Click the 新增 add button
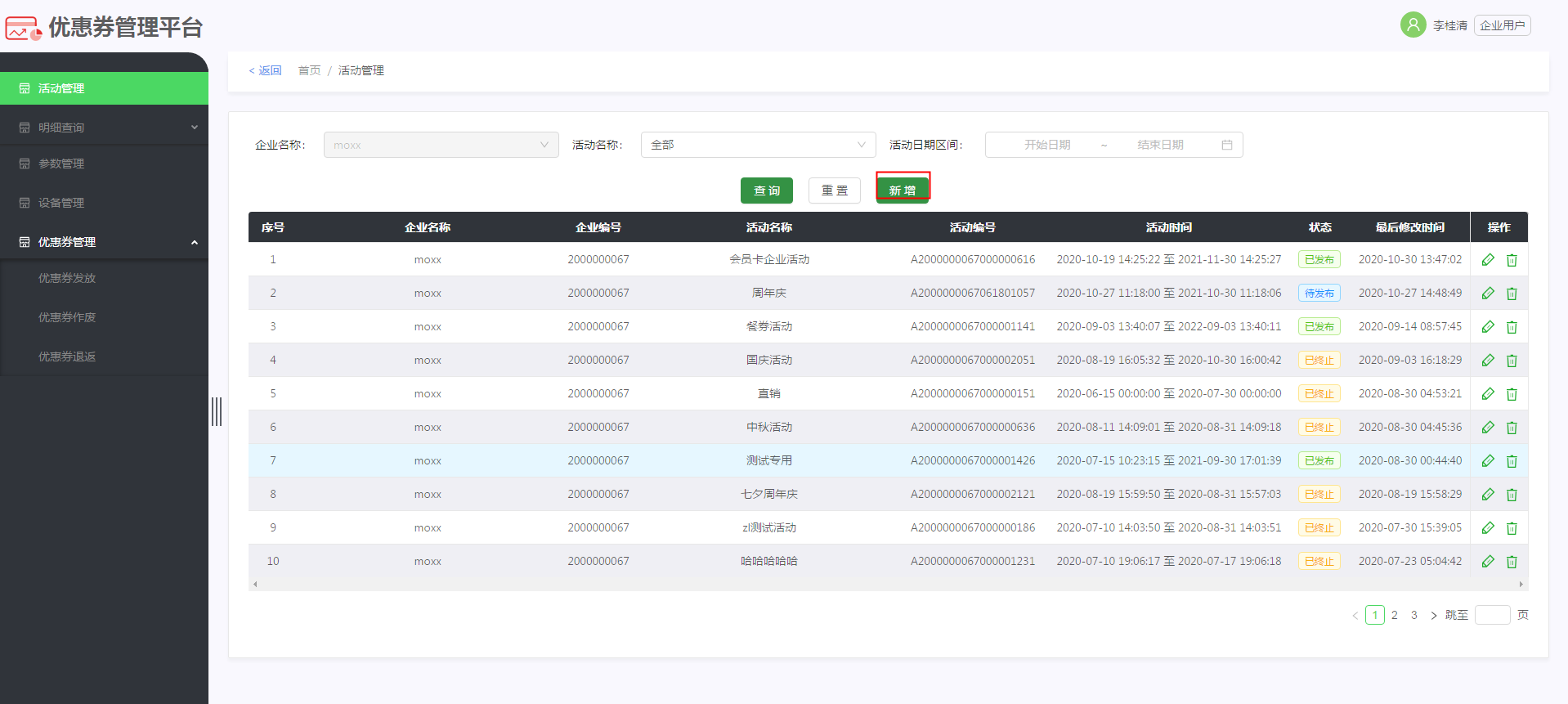Screen dimensions: 1568x704 tap(903, 191)
